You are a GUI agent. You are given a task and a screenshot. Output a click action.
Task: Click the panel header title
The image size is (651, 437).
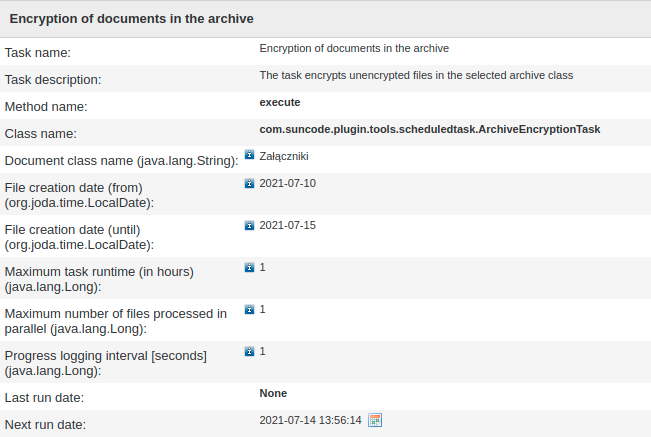tap(131, 19)
